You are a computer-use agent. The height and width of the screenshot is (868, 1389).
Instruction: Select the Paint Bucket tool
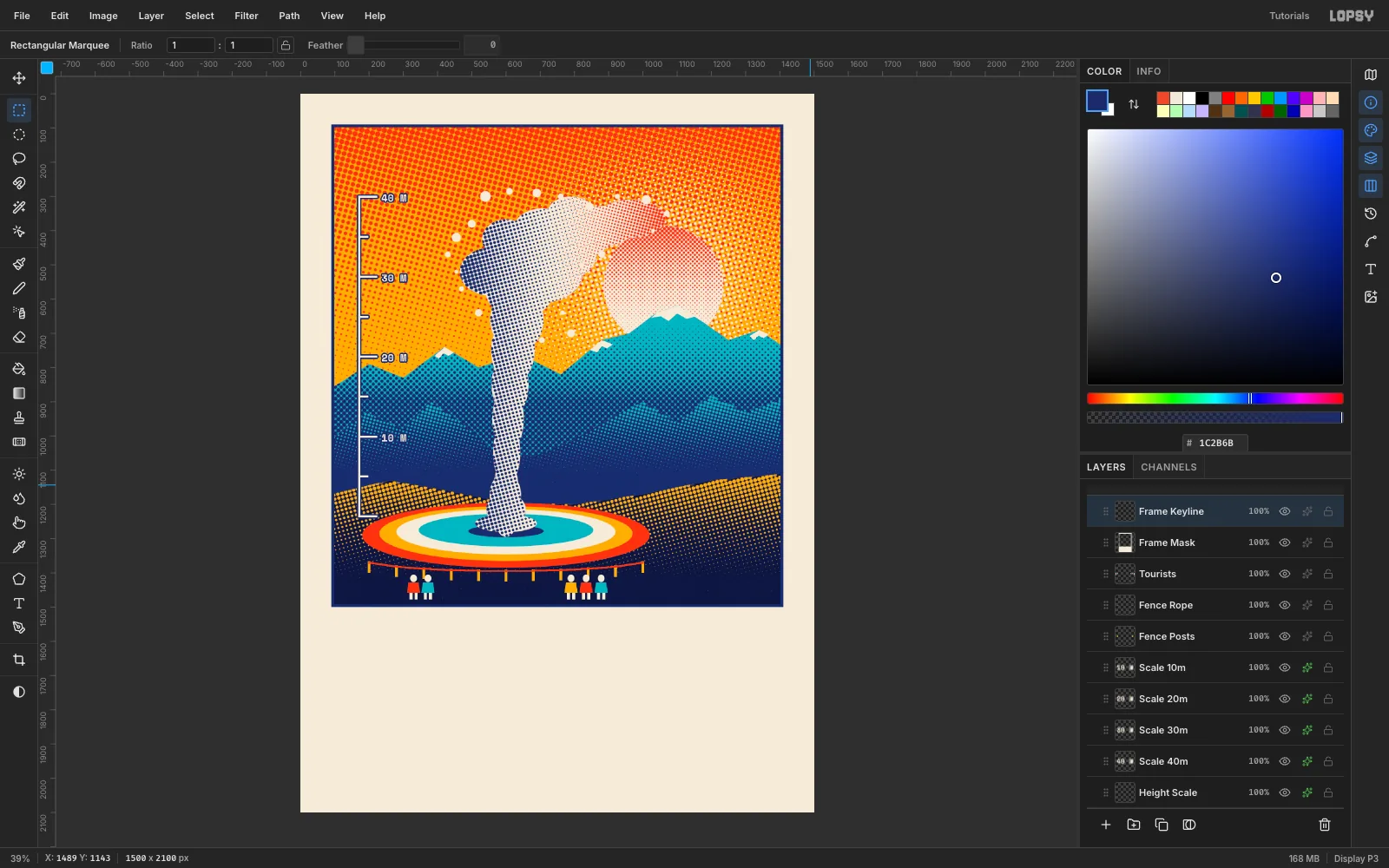(19, 369)
